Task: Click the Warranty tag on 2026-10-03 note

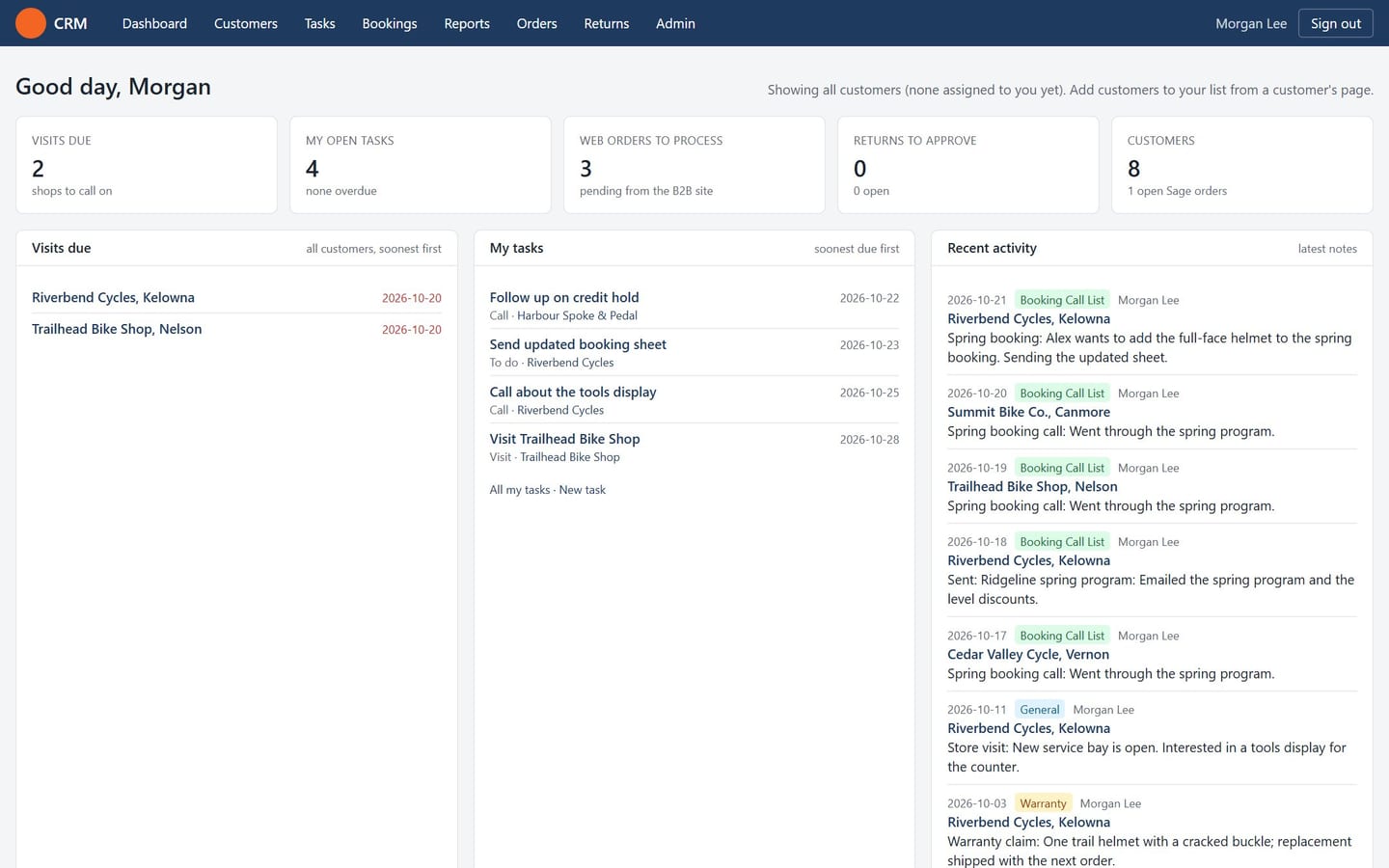Action: point(1043,803)
